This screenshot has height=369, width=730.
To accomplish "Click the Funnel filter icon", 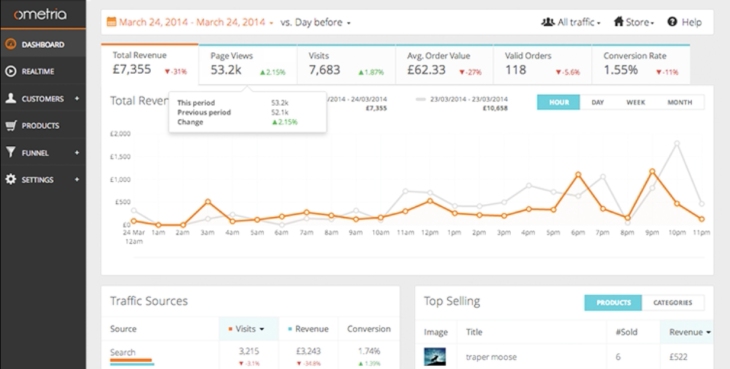I will [x=11, y=152].
